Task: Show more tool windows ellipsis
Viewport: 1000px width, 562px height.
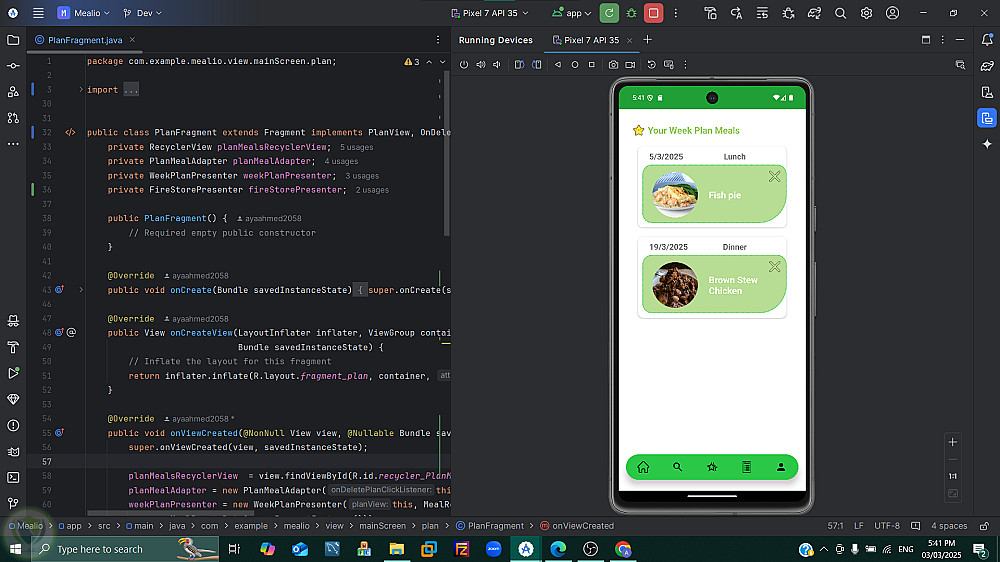Action: click(13, 144)
